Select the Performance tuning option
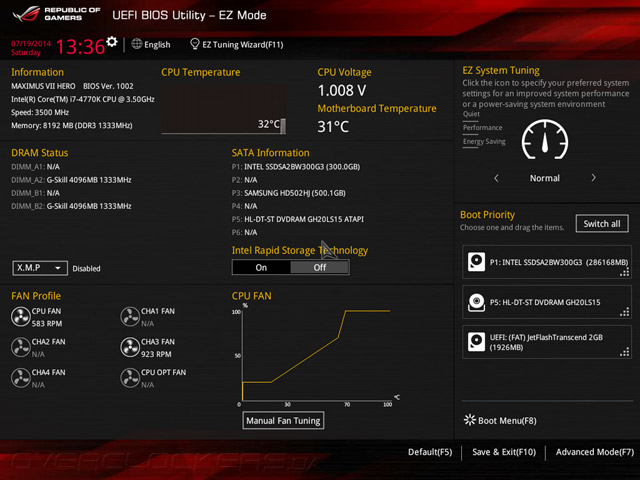The image size is (640, 480). (482, 128)
